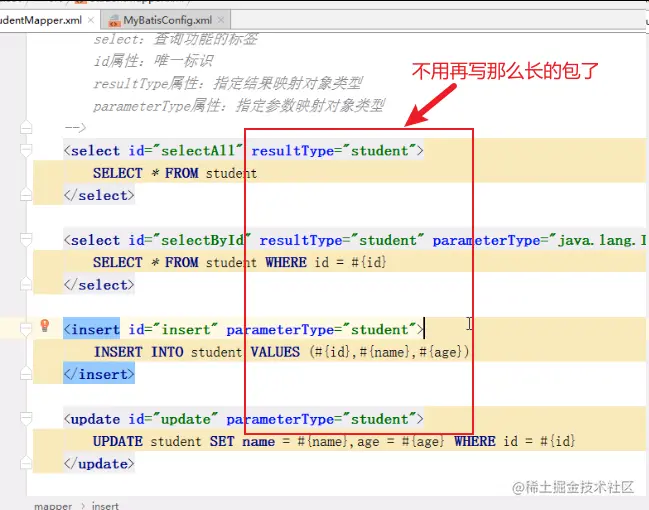Screen dimensions: 649x510
Task: Fold marker at the first </select> closing line
Action: coord(26,195)
